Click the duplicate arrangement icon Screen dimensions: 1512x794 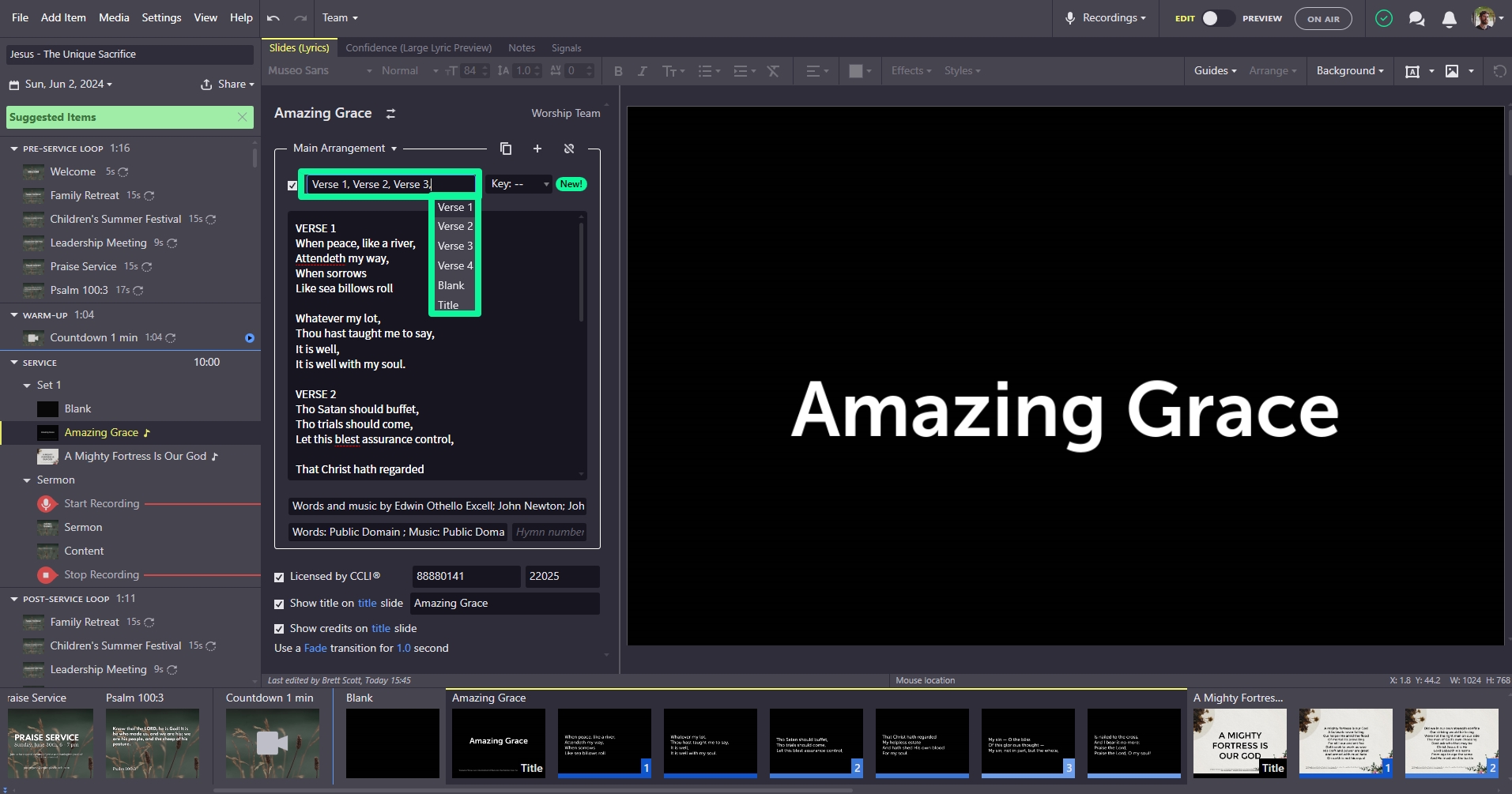pyautogui.click(x=506, y=149)
